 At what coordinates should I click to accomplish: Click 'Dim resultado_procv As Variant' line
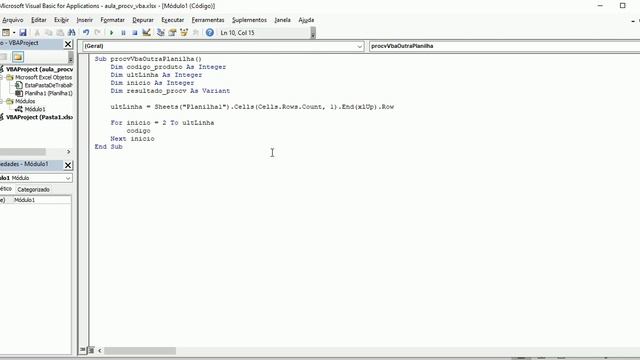coord(170,91)
